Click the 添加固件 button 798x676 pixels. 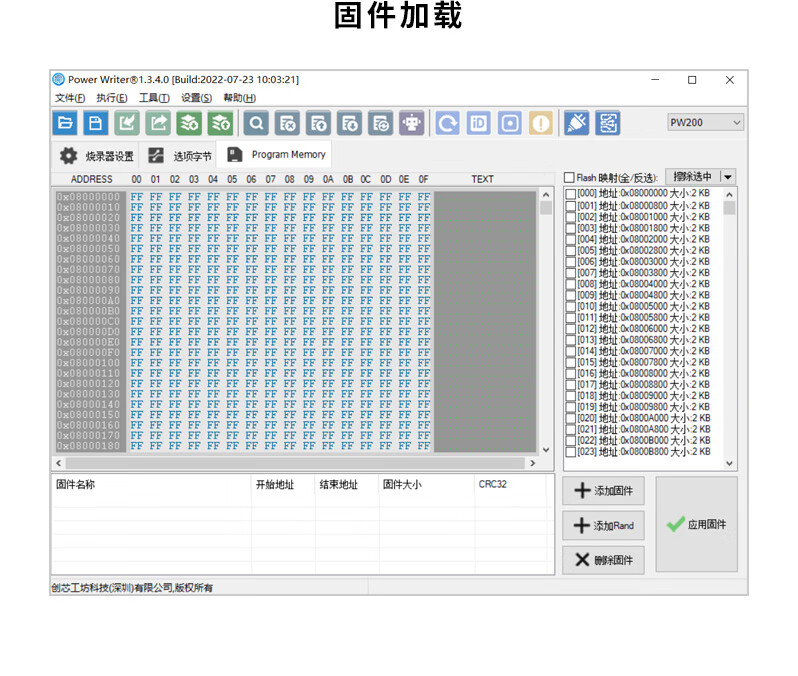tap(604, 491)
